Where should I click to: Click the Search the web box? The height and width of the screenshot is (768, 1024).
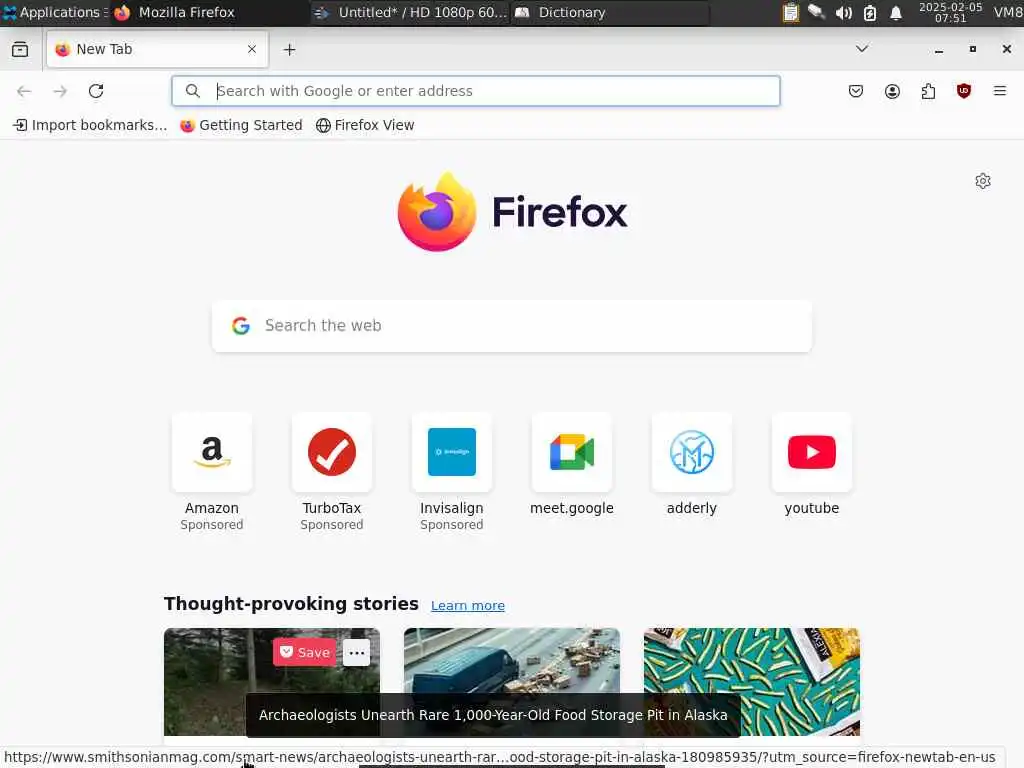512,326
